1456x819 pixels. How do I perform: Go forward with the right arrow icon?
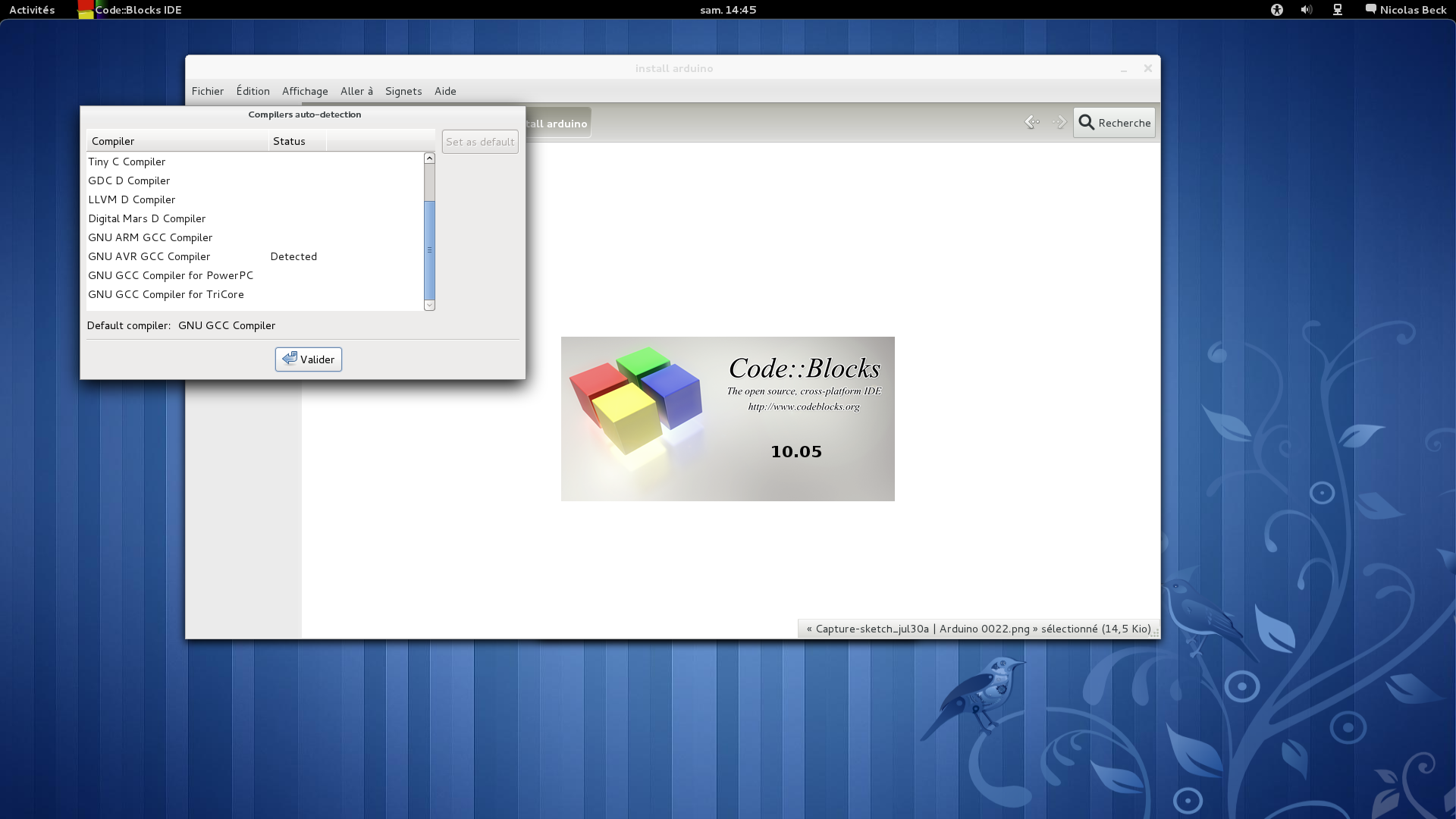[1059, 122]
